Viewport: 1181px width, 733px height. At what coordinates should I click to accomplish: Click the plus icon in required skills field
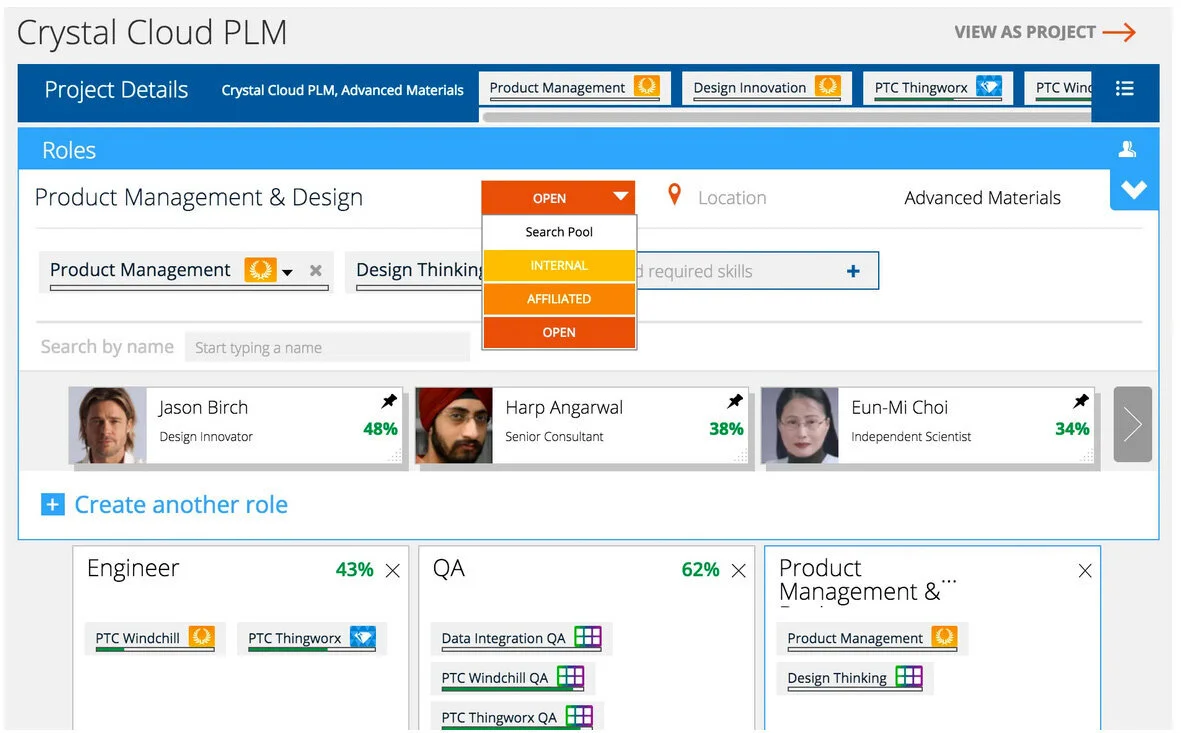(x=853, y=271)
